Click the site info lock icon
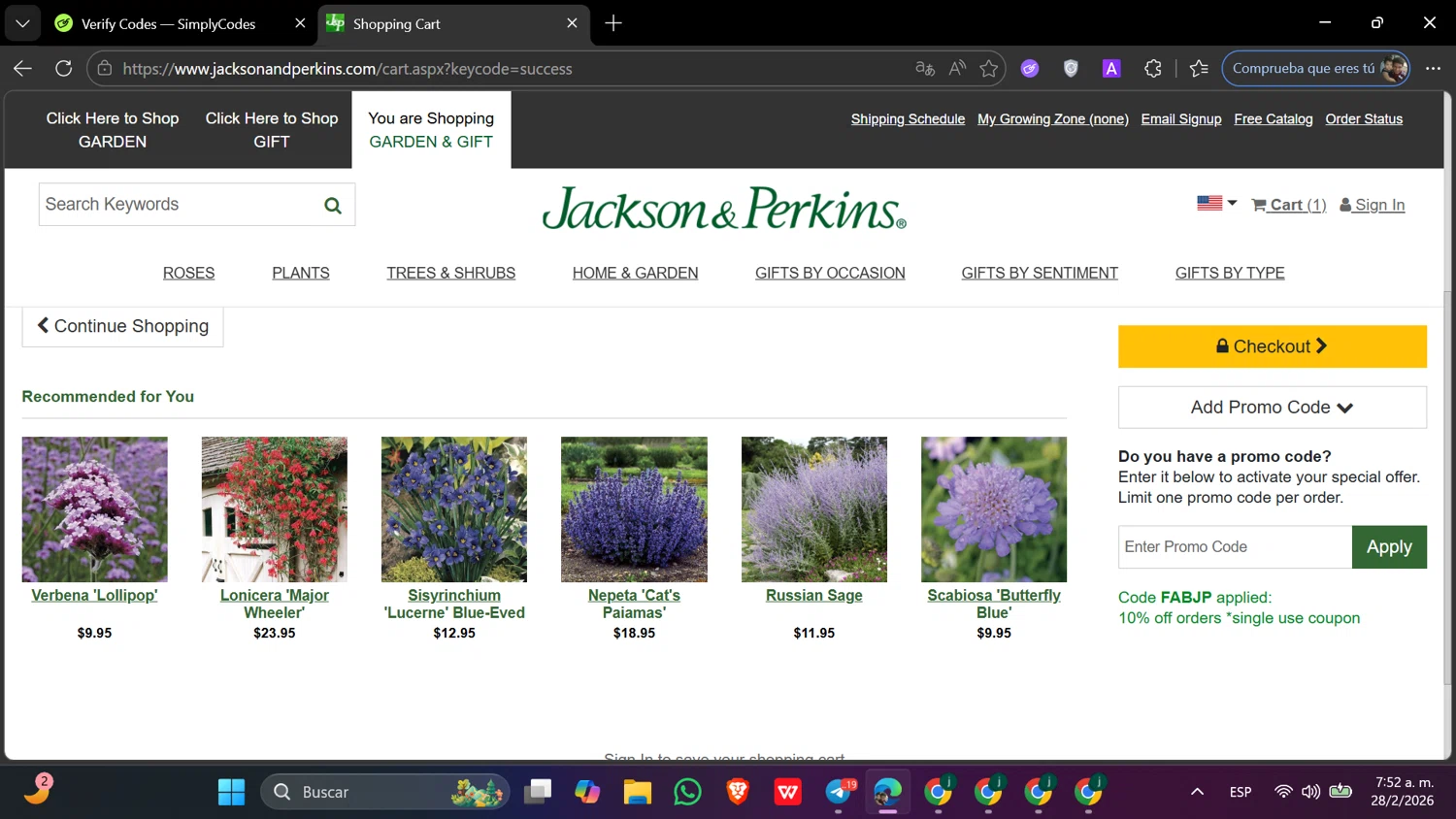 pyautogui.click(x=105, y=68)
